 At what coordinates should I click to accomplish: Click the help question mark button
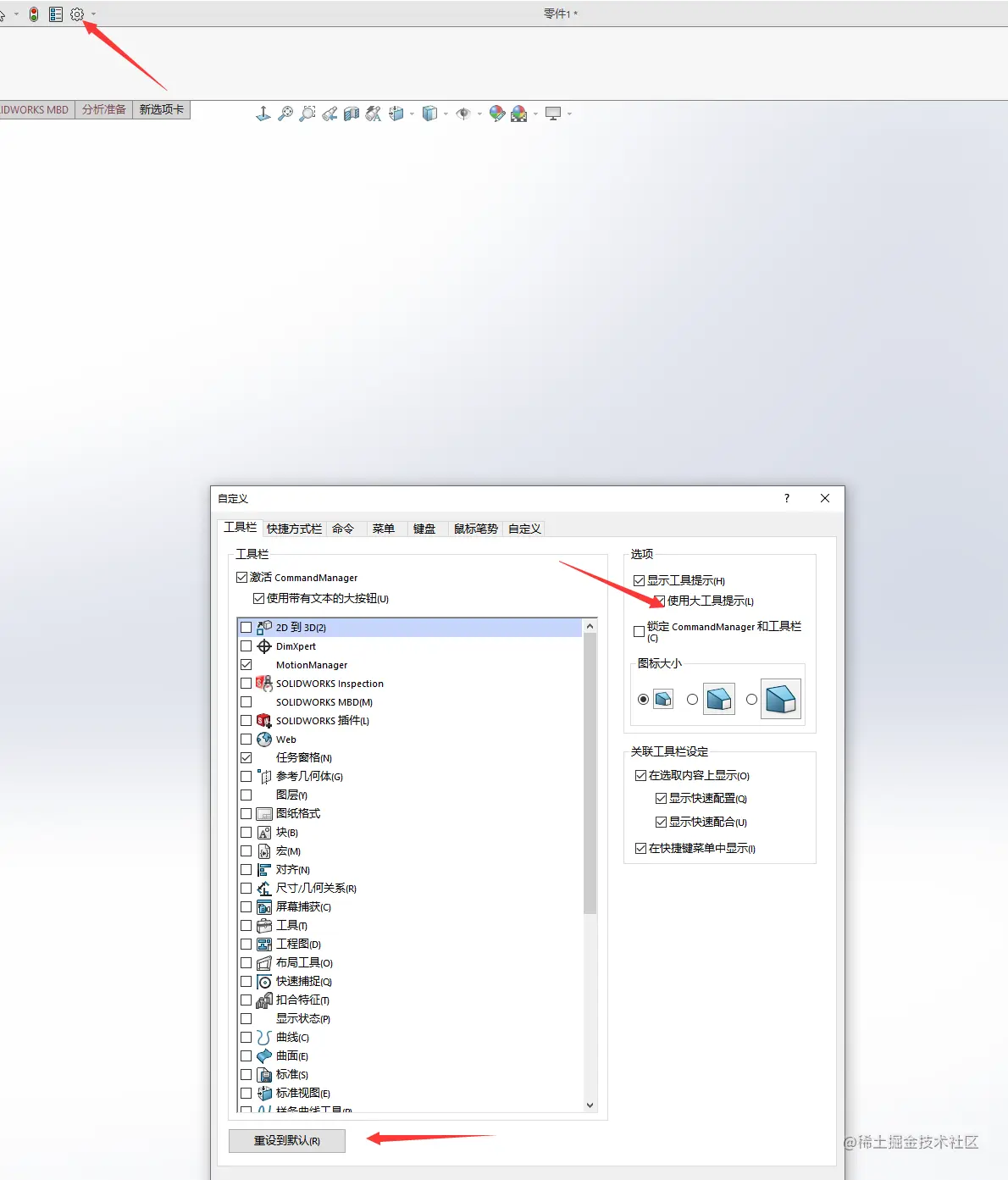coord(787,498)
